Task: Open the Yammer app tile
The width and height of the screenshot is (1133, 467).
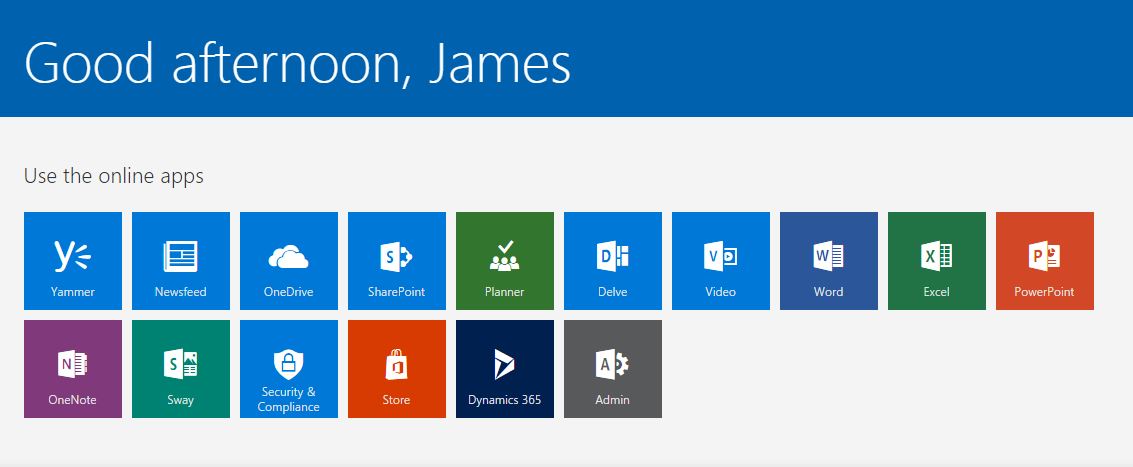Action: click(x=73, y=261)
